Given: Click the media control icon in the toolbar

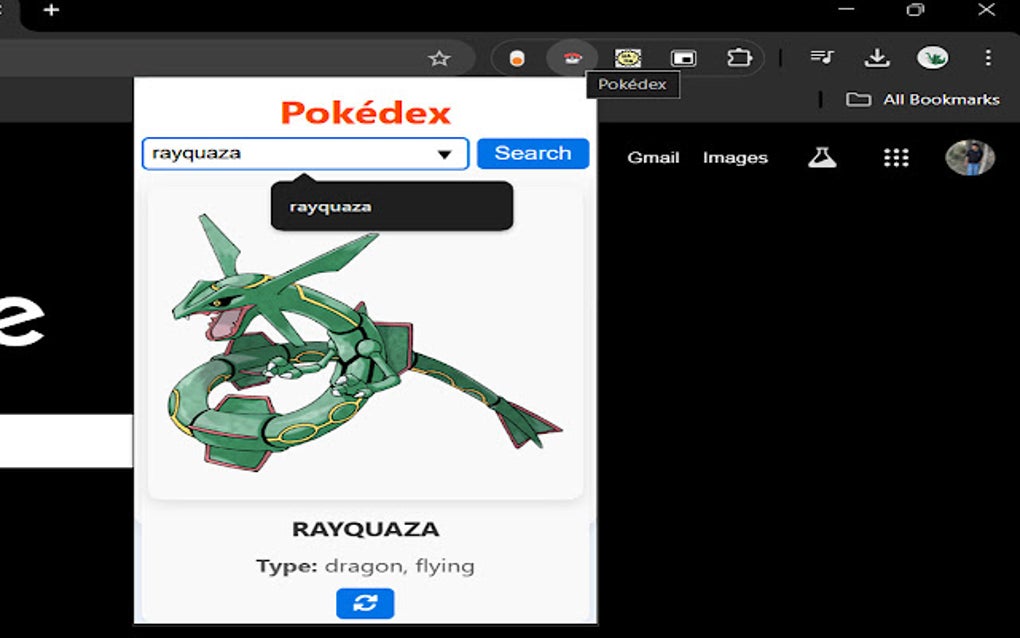Looking at the screenshot, I should point(822,57).
